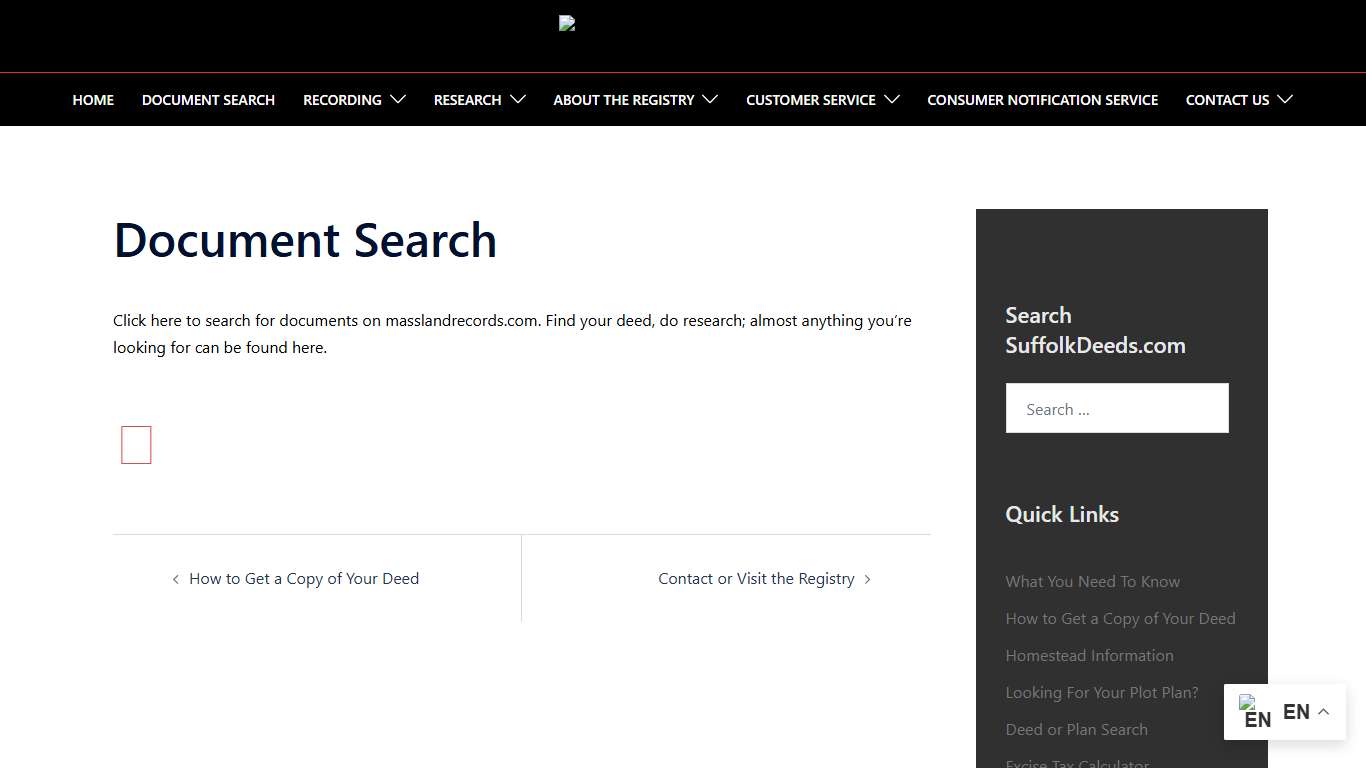Select DOCUMENT SEARCH in the navigation
This screenshot has height=768, width=1366.
[208, 99]
